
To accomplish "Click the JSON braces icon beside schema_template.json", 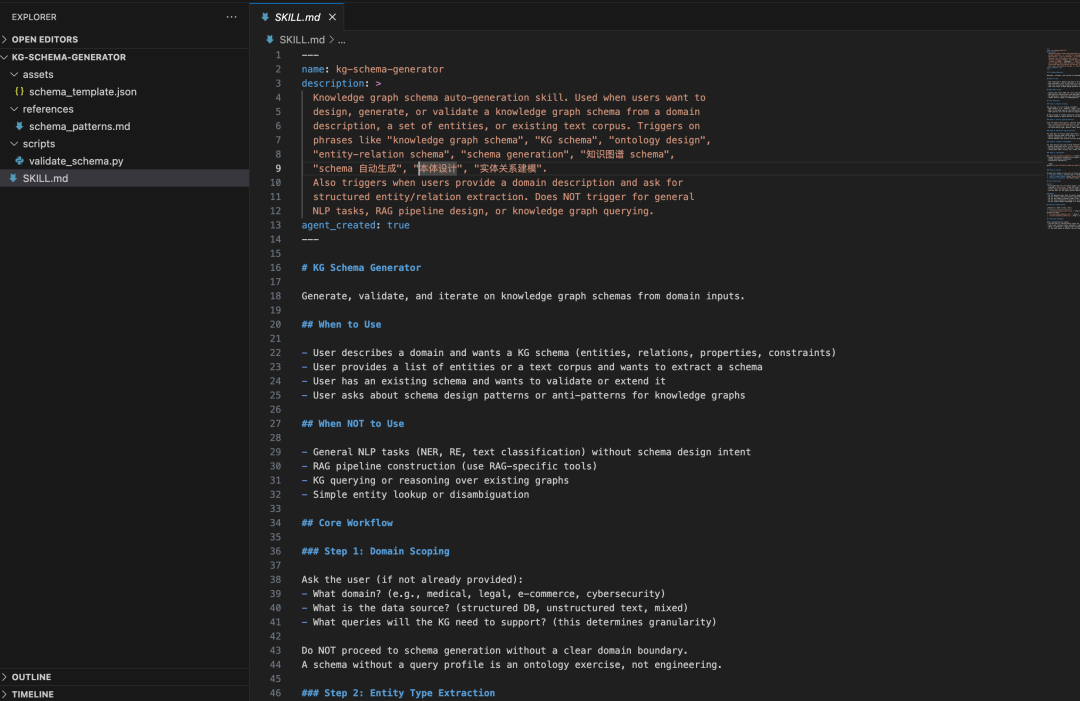I will coord(19,92).
